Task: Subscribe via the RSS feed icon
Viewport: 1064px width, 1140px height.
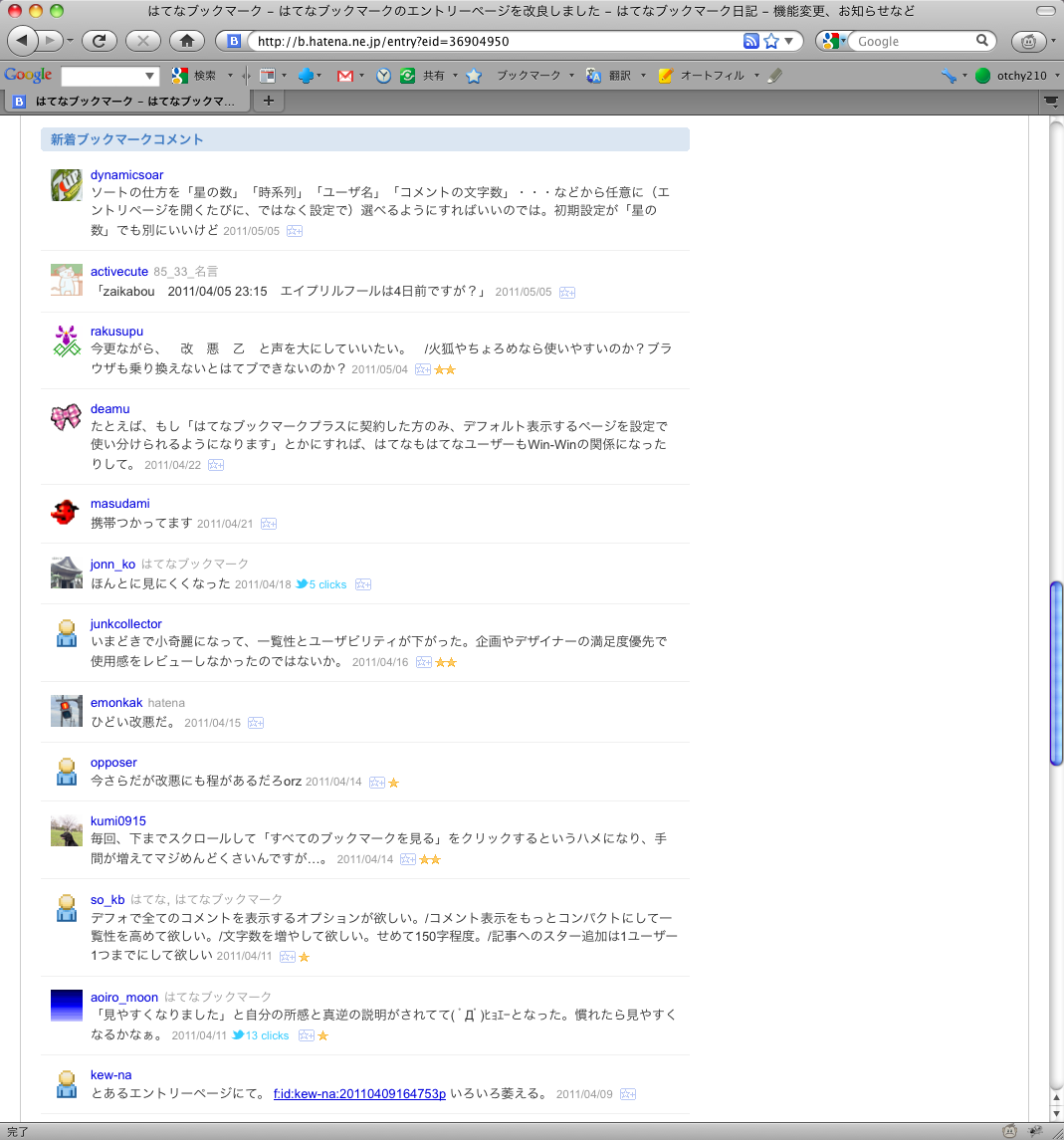Action: (750, 42)
